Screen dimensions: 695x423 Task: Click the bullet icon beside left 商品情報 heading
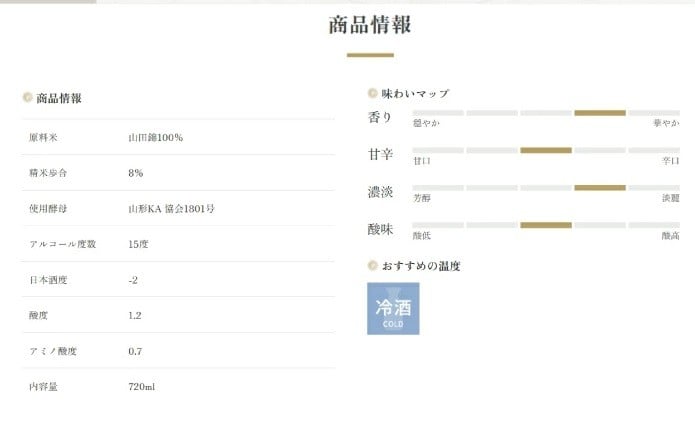coord(28,98)
